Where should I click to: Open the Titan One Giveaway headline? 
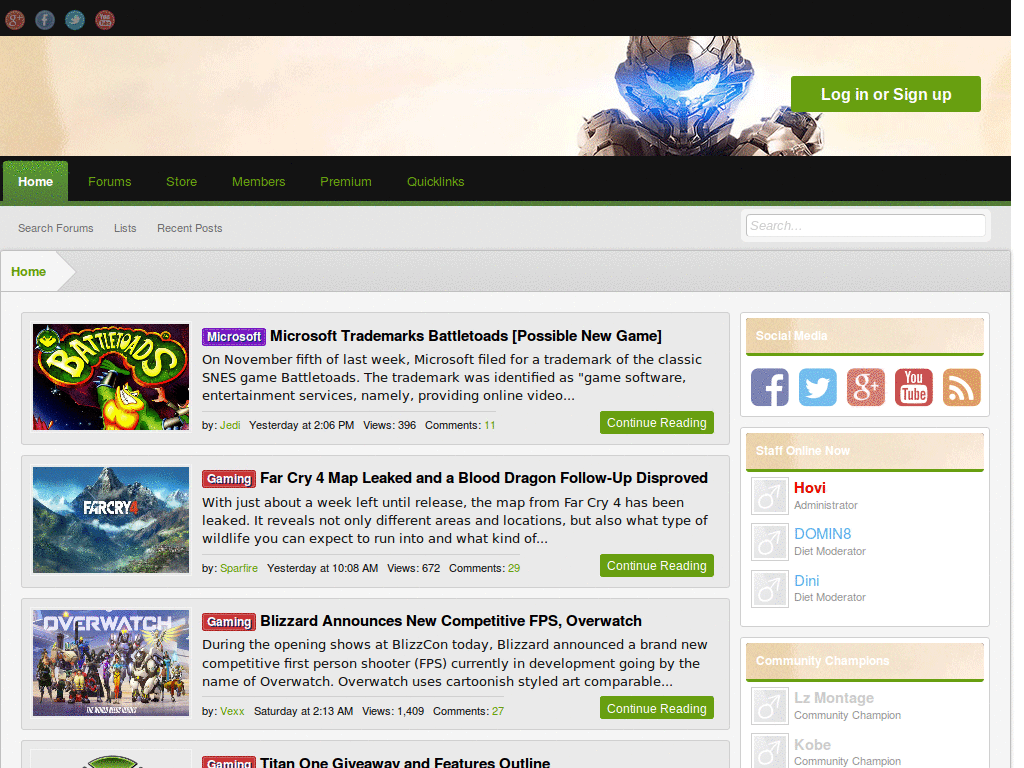coord(405,761)
